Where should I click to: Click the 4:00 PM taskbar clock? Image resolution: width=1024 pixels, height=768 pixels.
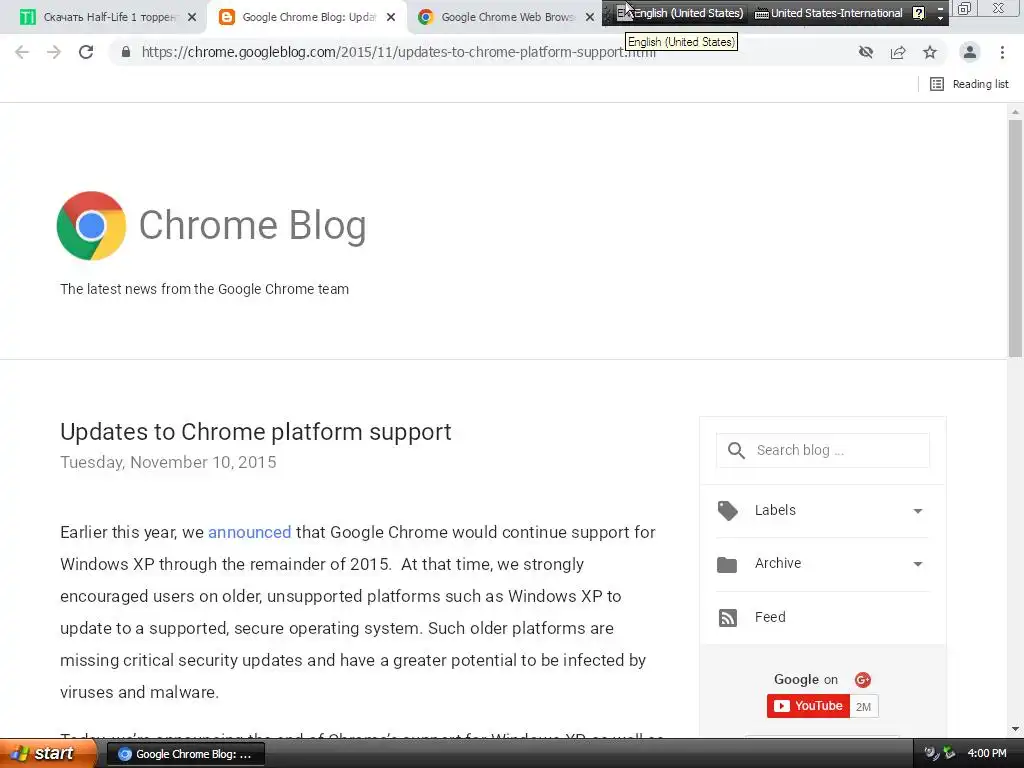point(987,754)
